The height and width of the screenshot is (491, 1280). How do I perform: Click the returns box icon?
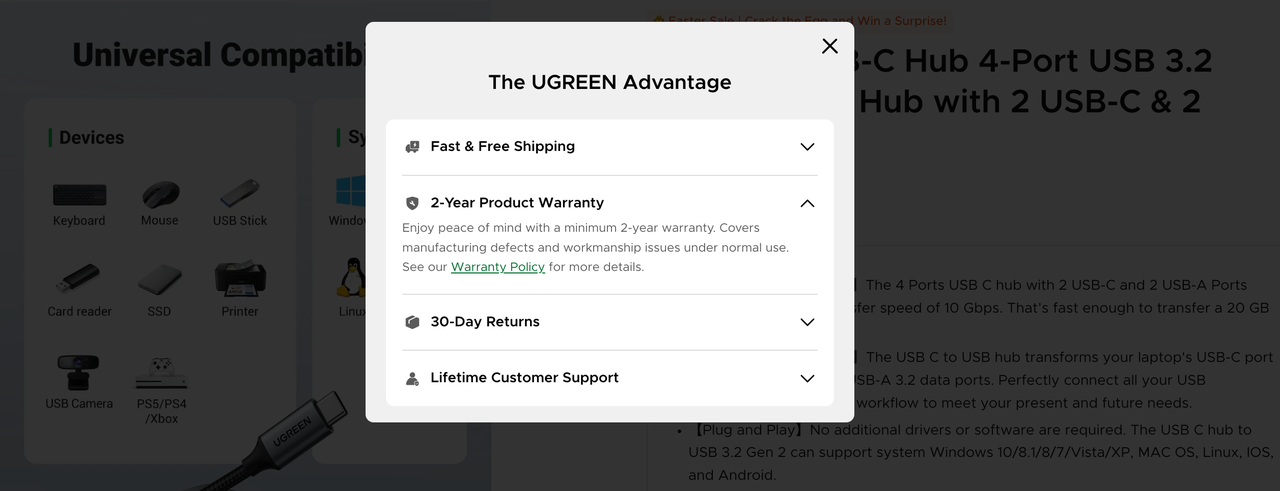tap(412, 322)
